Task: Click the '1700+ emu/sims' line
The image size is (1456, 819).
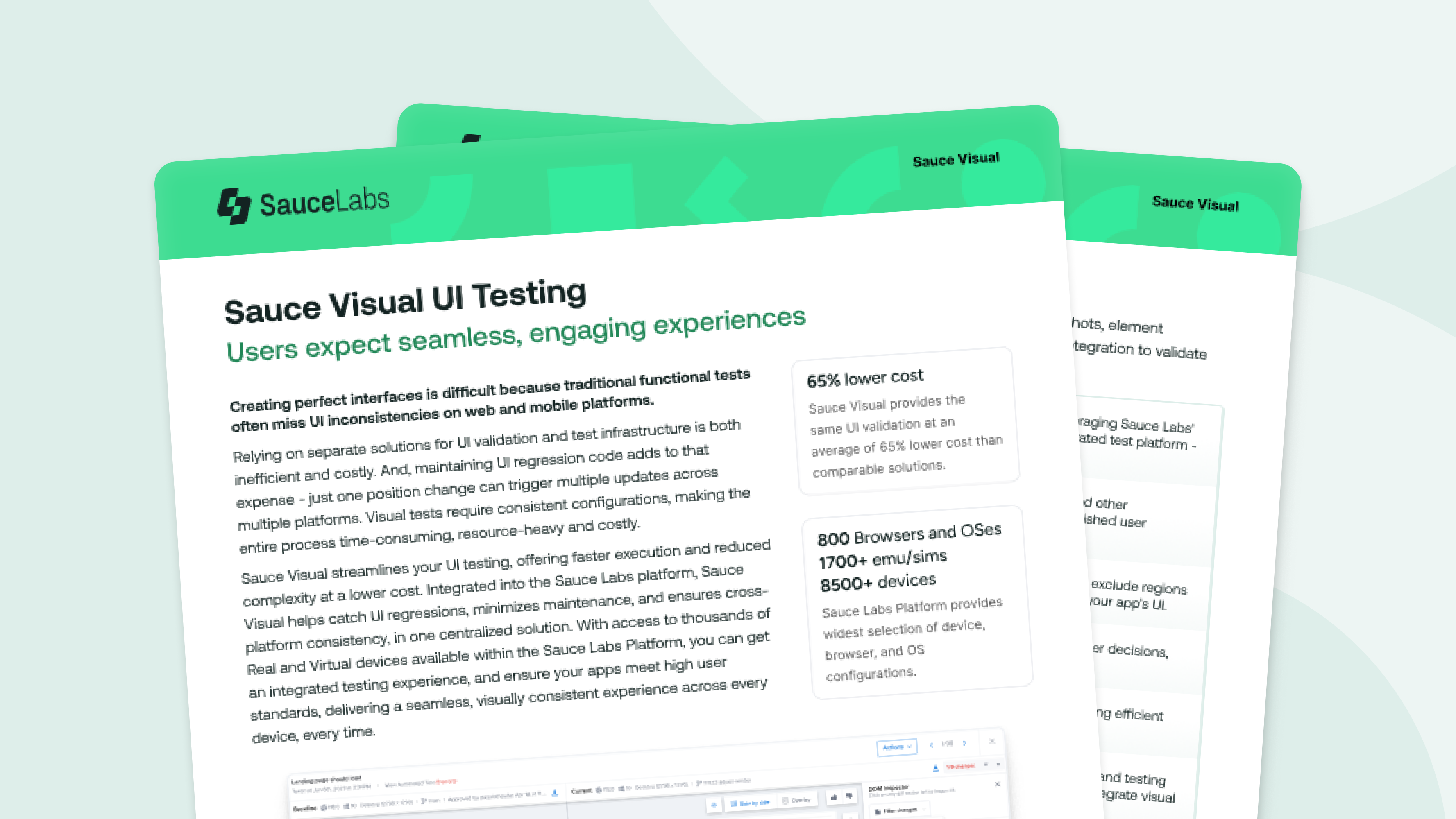Action: (882, 559)
